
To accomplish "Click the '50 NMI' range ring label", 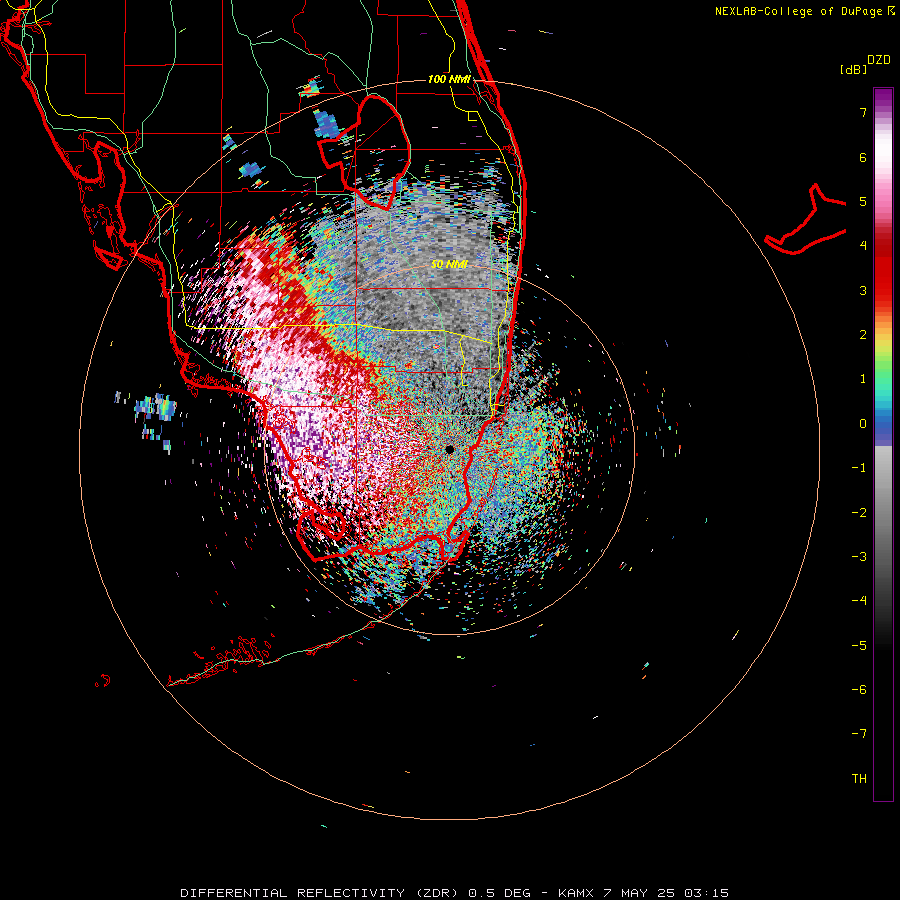I will tap(449, 264).
